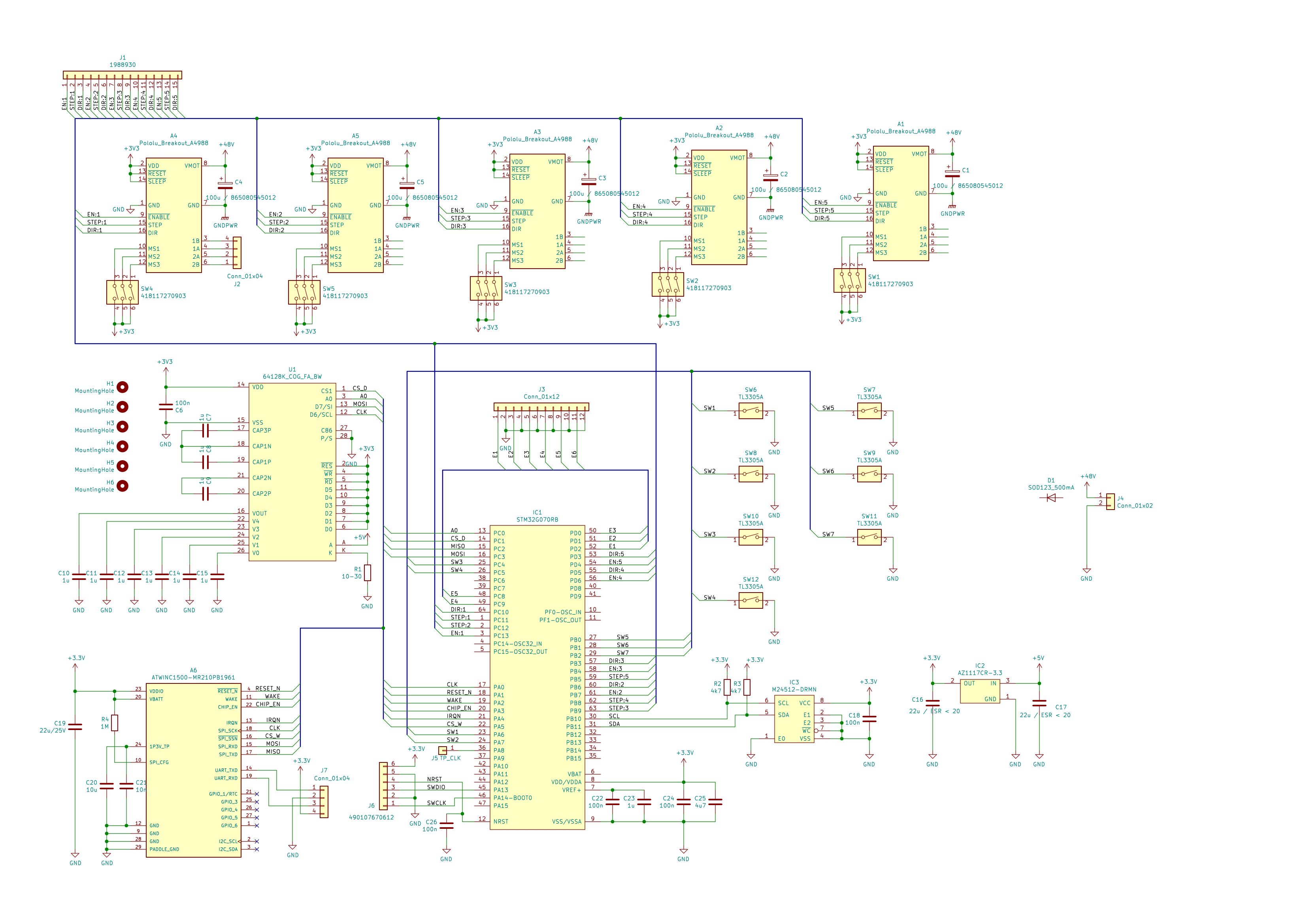Screen dimensions: 1307x924
Task: Click the 'CS_D' label at U1
Action: pos(360,388)
